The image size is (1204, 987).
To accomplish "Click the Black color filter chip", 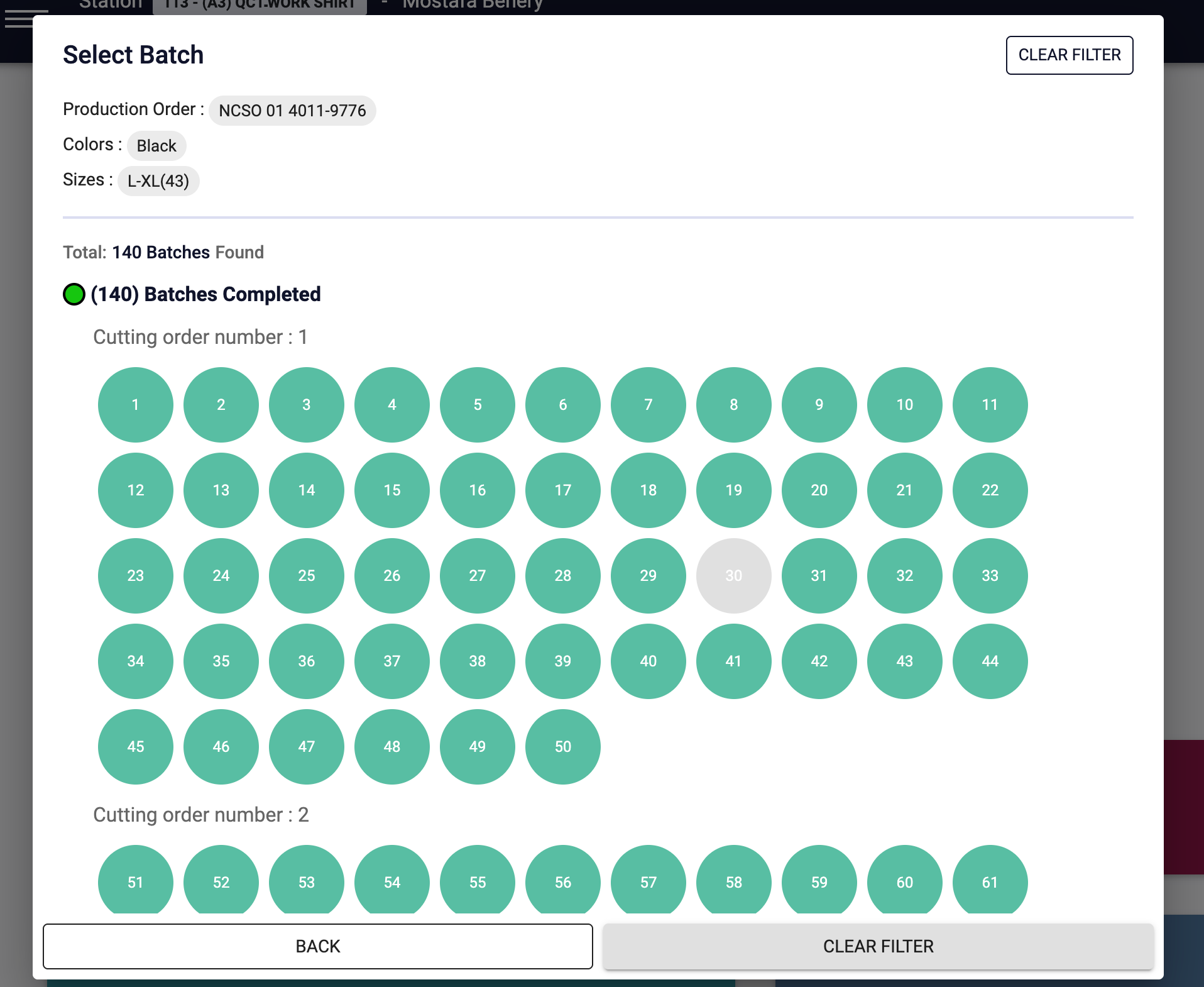I will 156,146.
